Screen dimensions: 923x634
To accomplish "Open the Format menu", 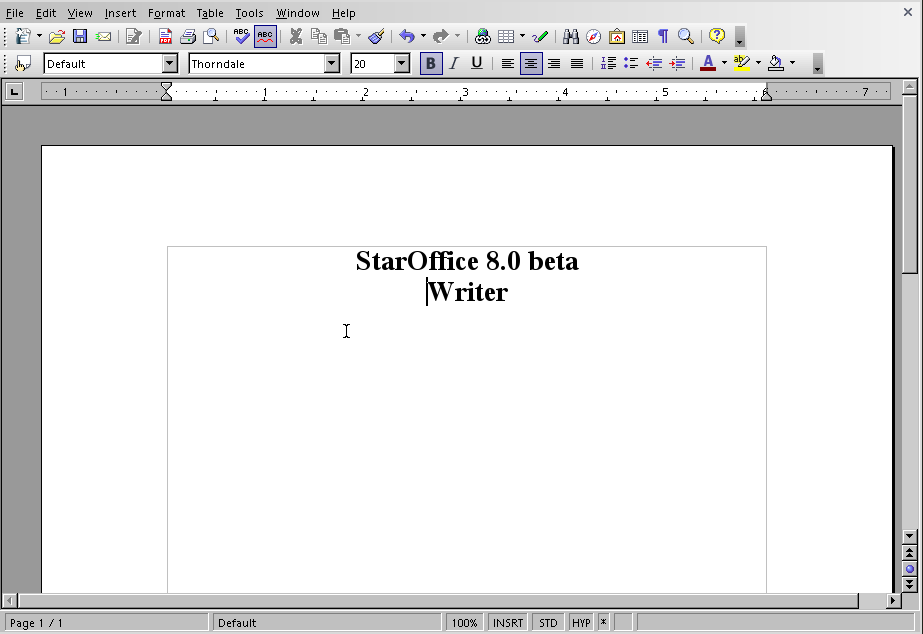I will tap(166, 13).
